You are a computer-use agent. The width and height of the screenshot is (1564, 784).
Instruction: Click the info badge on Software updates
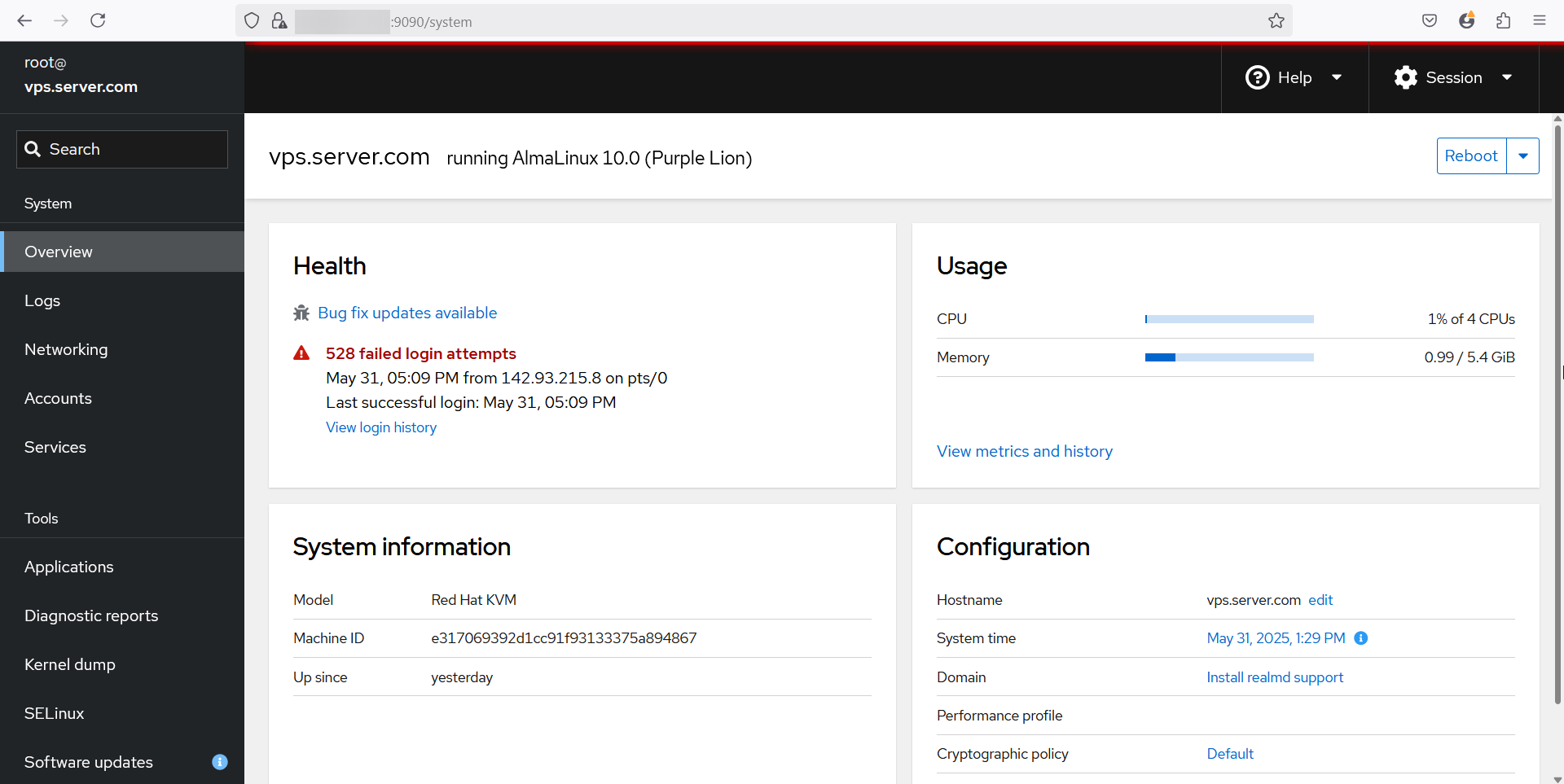click(220, 762)
